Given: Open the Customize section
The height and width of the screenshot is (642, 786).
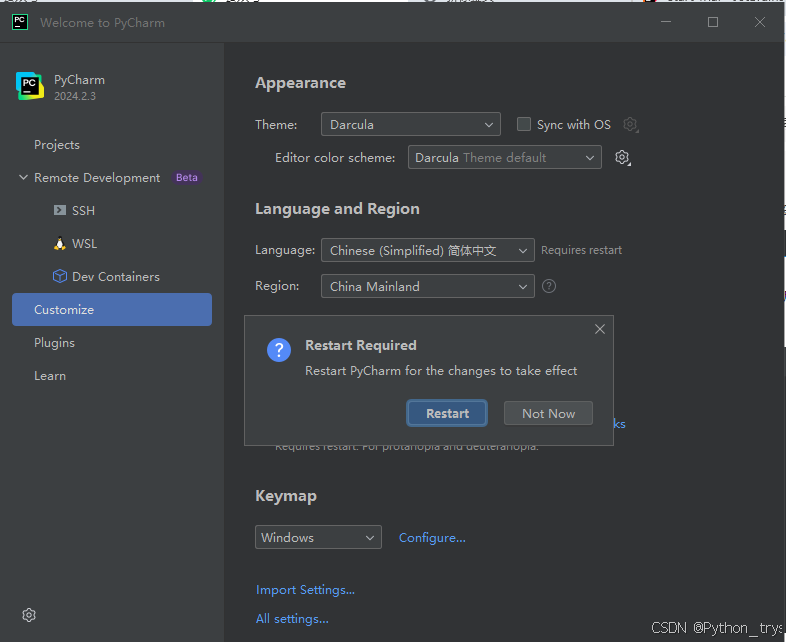Looking at the screenshot, I should point(112,310).
